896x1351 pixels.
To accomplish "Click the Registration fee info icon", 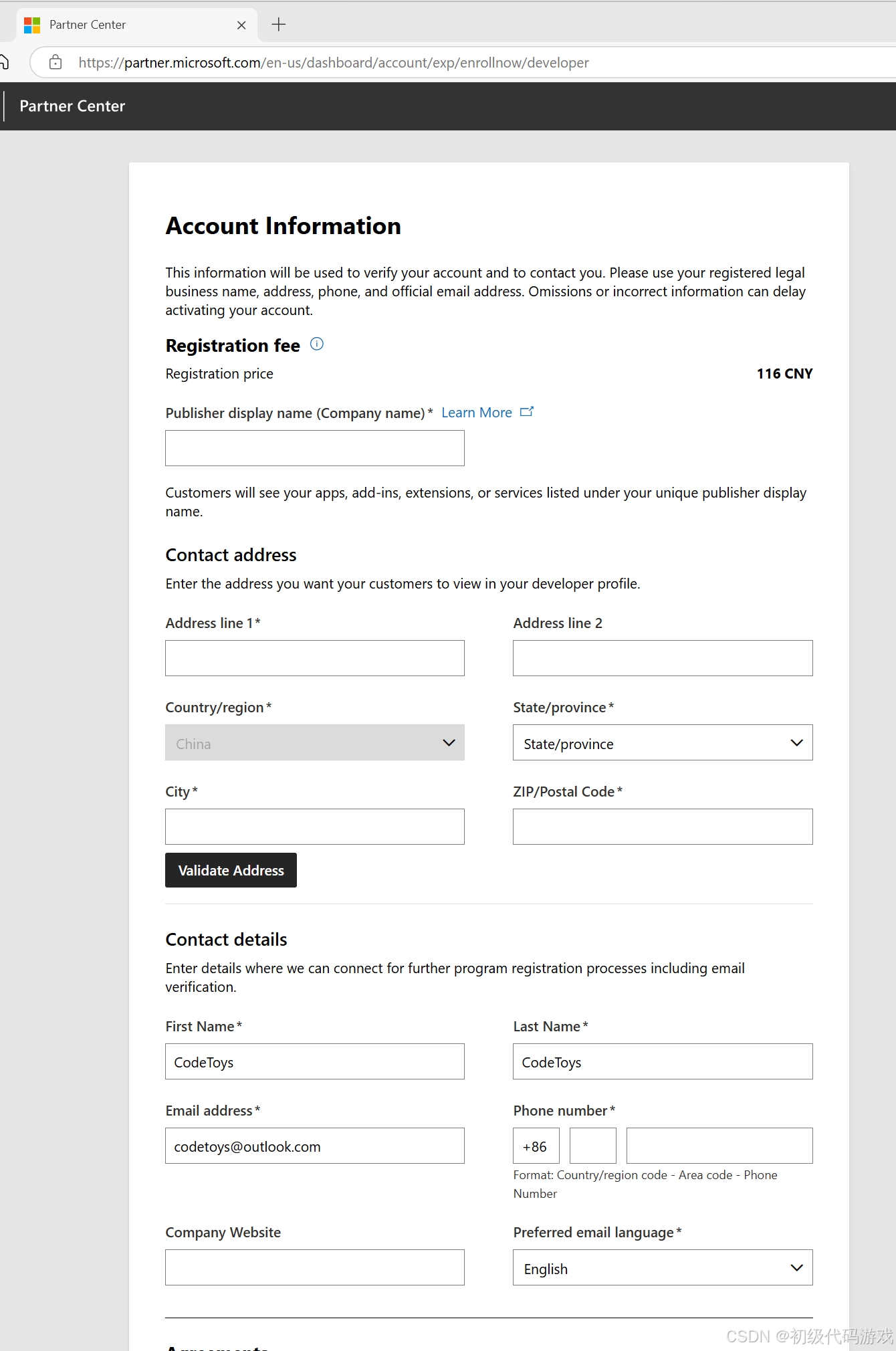I will [x=317, y=344].
